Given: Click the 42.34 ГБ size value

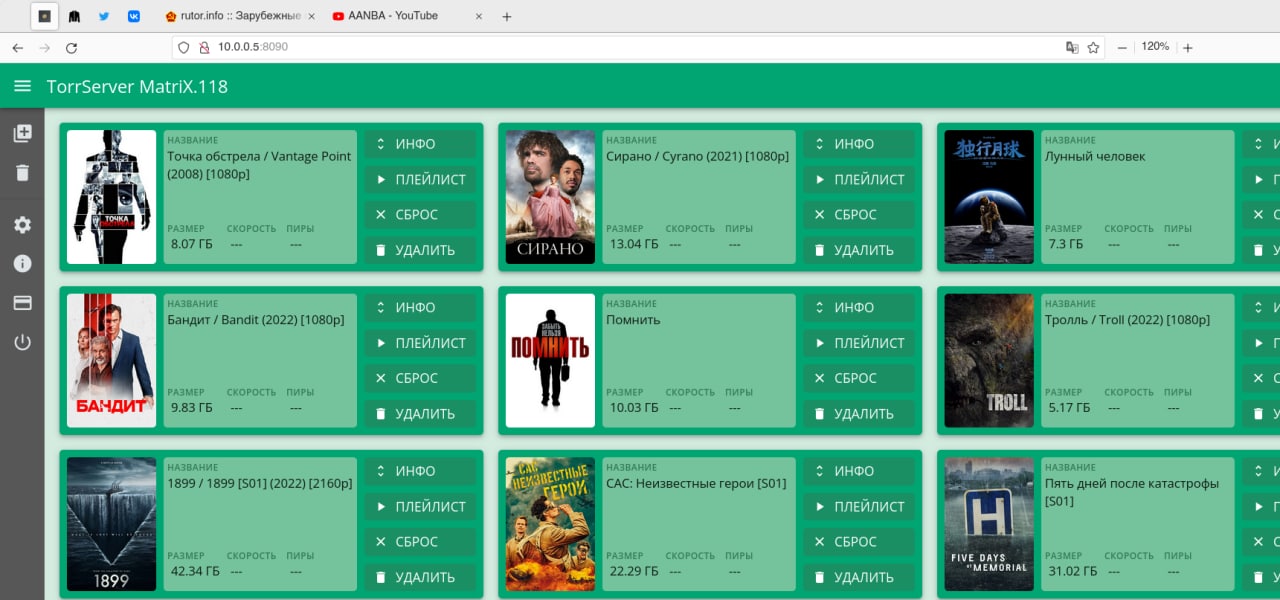Looking at the screenshot, I should pos(195,571).
